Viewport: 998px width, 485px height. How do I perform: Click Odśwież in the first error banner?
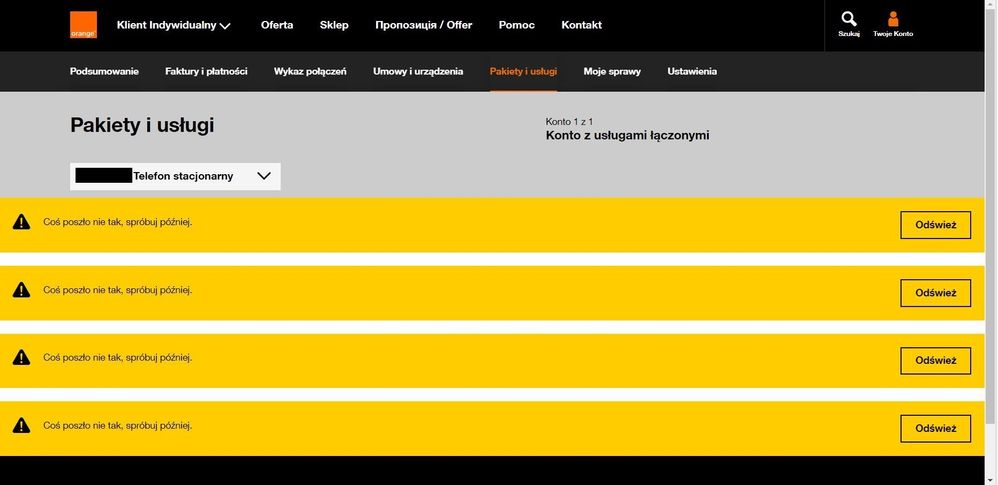[936, 225]
